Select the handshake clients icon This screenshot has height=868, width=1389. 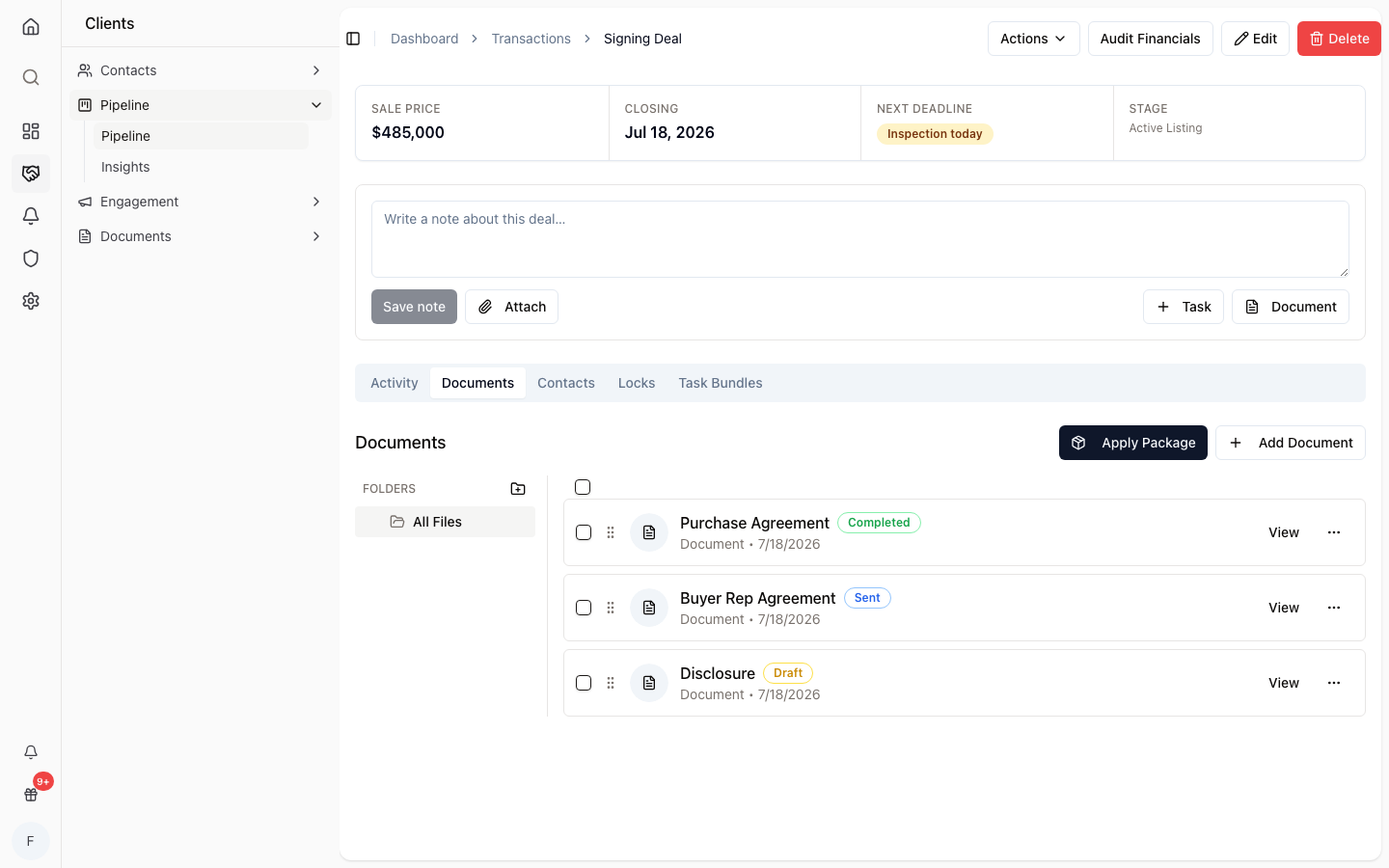31,174
